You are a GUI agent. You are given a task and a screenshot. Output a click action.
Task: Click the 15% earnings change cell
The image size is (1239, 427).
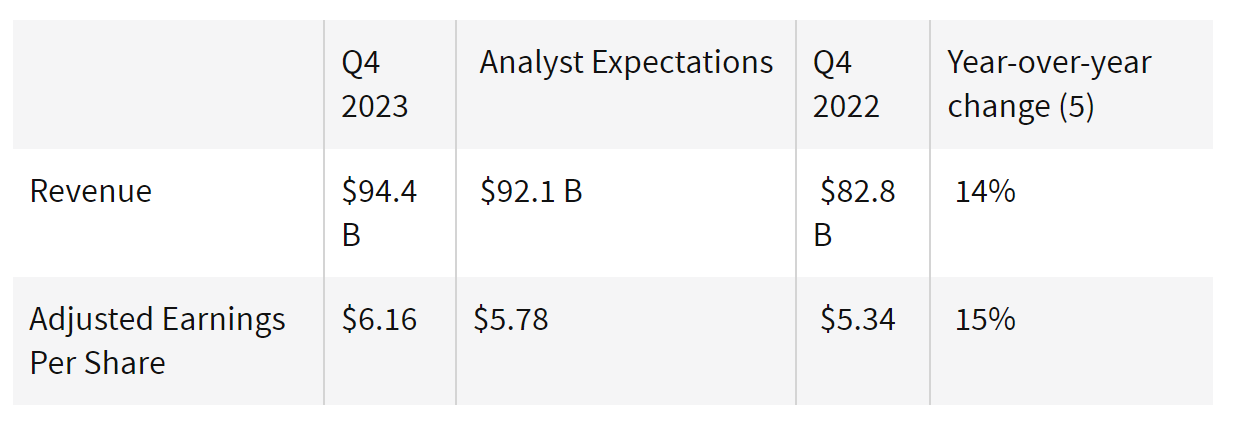[985, 319]
